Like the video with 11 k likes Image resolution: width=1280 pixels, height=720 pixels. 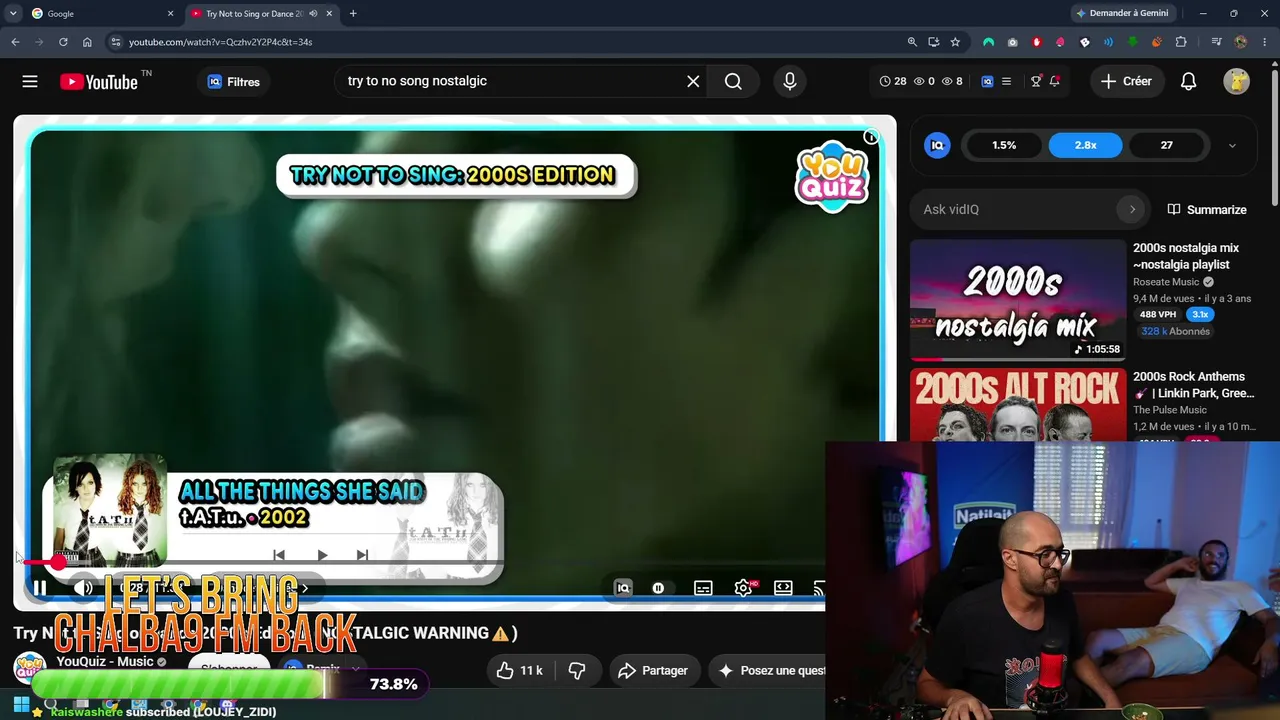pyautogui.click(x=520, y=670)
